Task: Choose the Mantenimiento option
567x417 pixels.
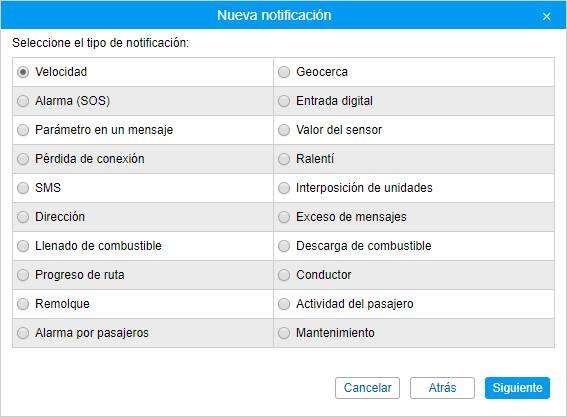Action: (x=284, y=333)
